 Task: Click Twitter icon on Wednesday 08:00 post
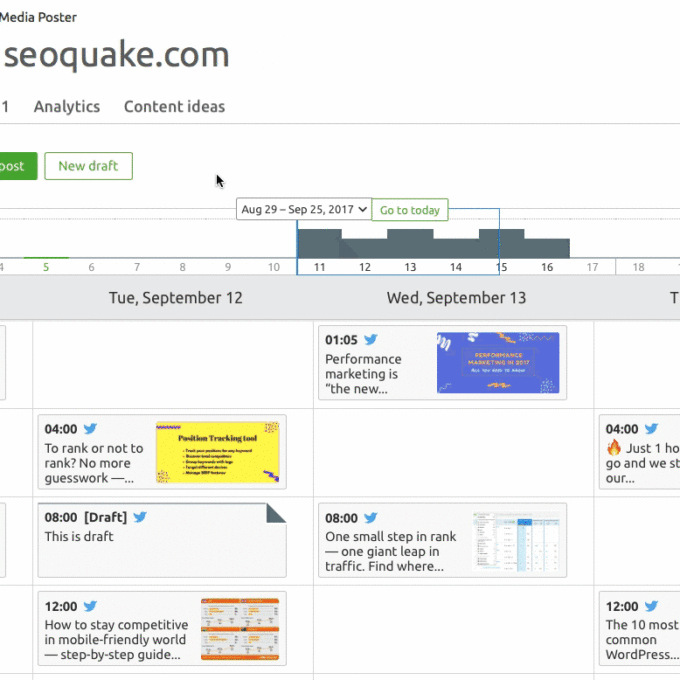pyautogui.click(x=371, y=518)
